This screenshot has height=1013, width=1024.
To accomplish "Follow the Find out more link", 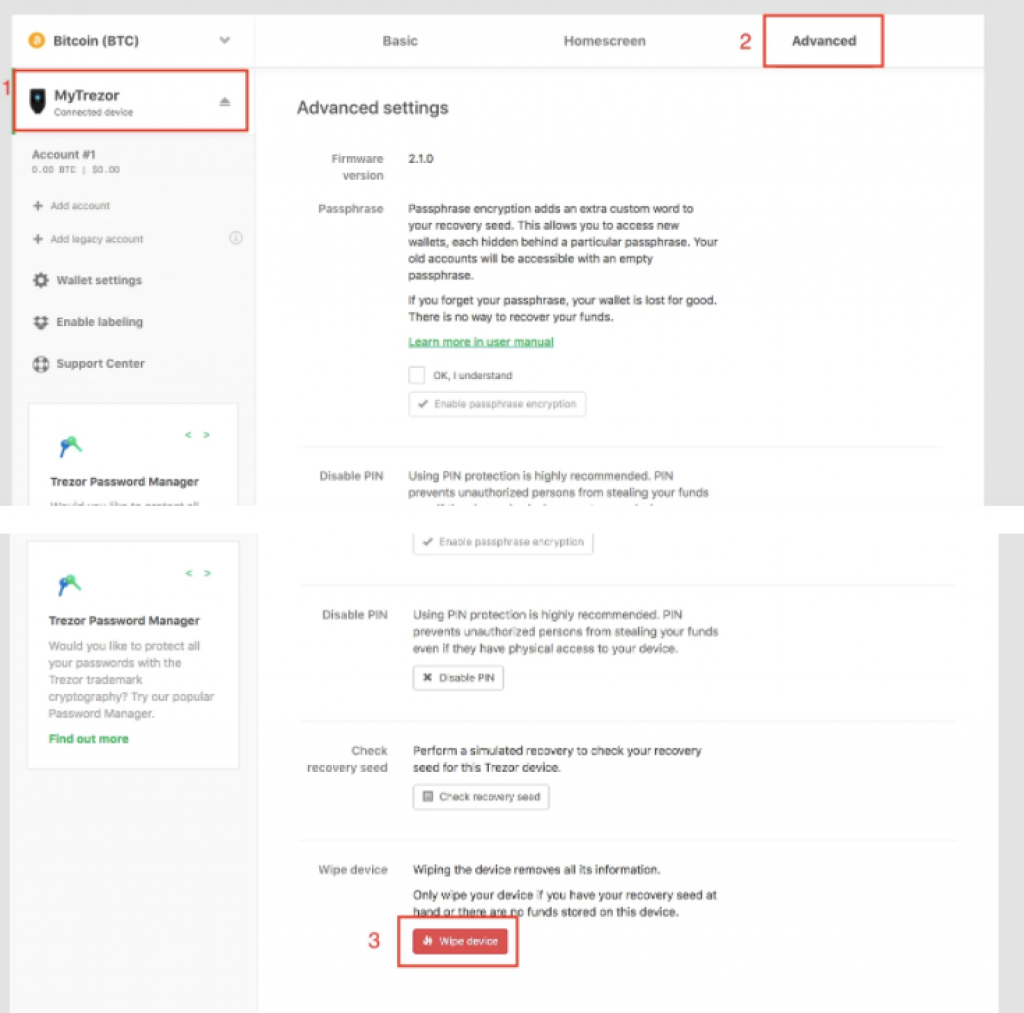I will point(88,739).
